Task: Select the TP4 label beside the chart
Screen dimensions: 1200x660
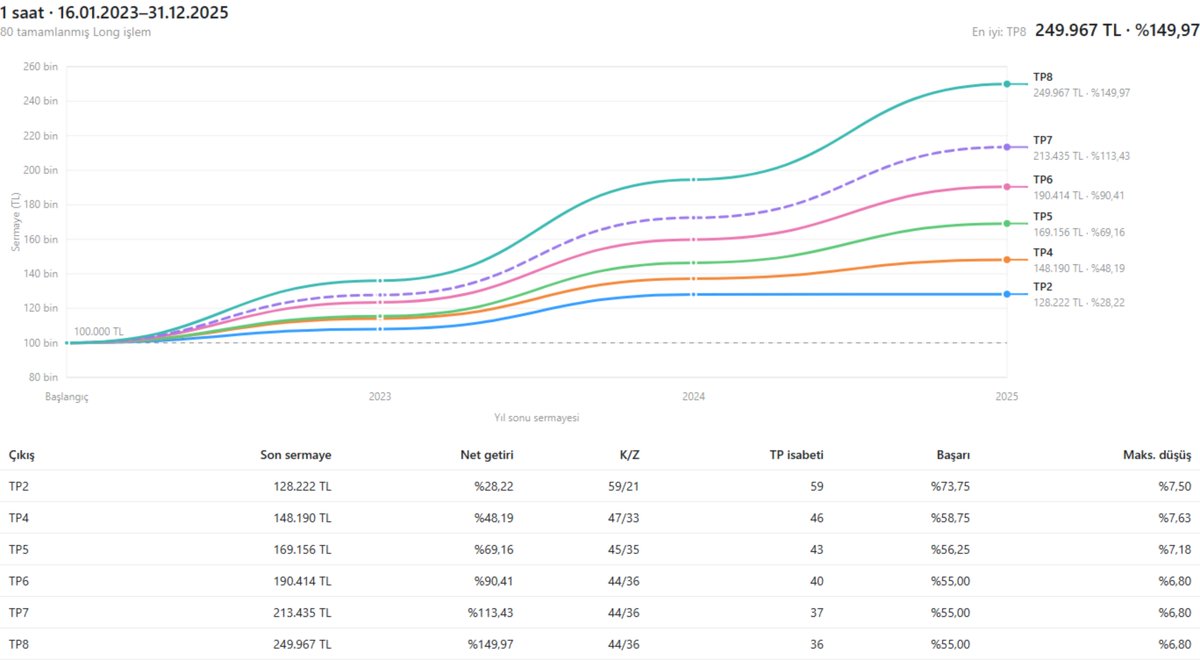Action: pos(1042,252)
